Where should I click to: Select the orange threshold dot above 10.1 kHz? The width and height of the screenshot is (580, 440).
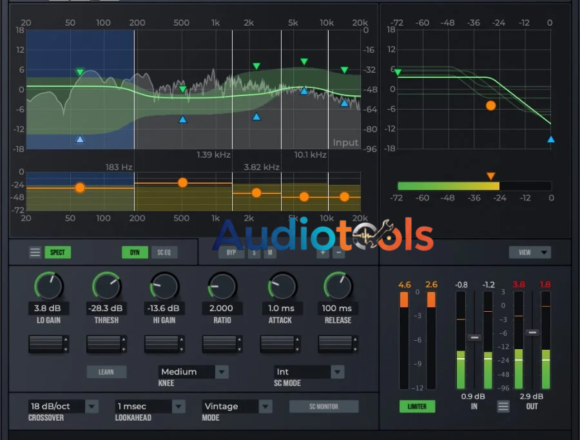tap(344, 197)
